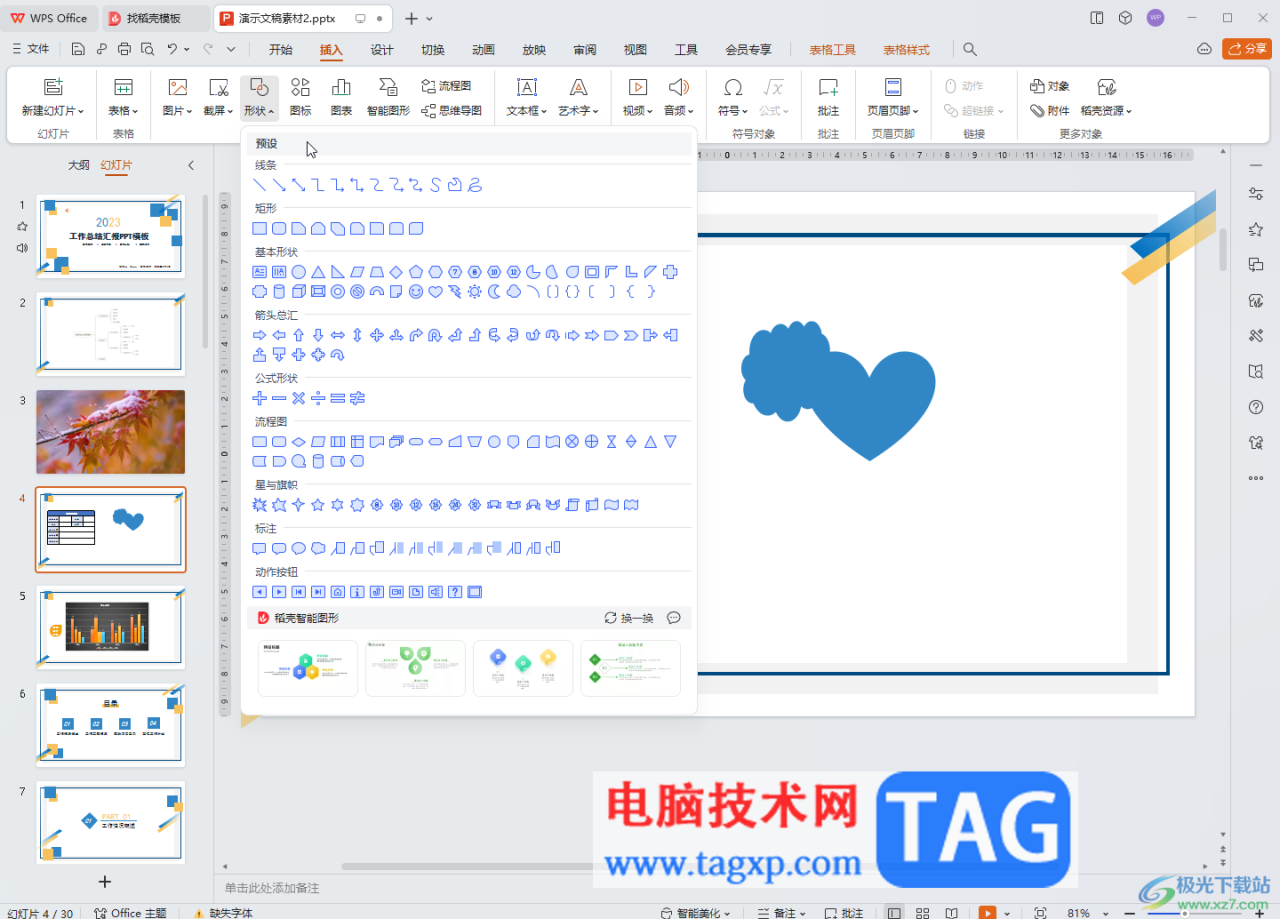
Task: Start slideshow with orange play button
Action: point(987,913)
